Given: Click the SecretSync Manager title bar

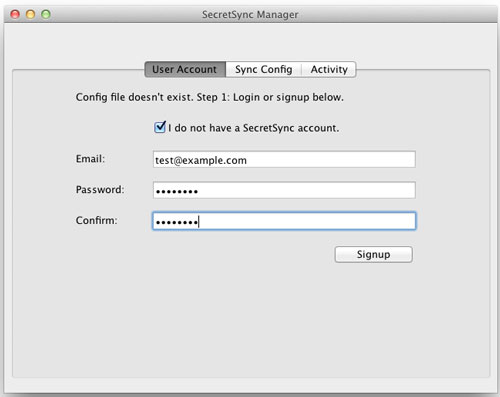Looking at the screenshot, I should [250, 14].
